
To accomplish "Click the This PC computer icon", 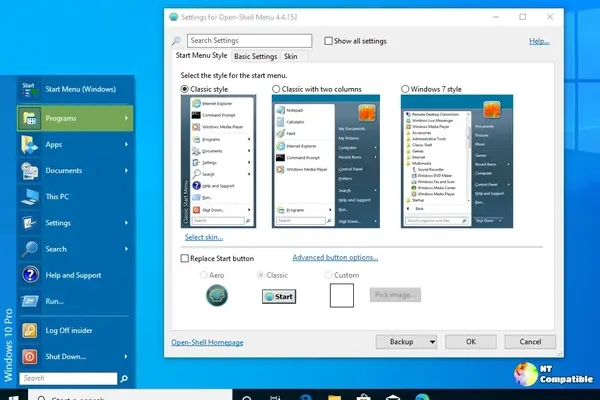I will pyautogui.click(x=29, y=197).
